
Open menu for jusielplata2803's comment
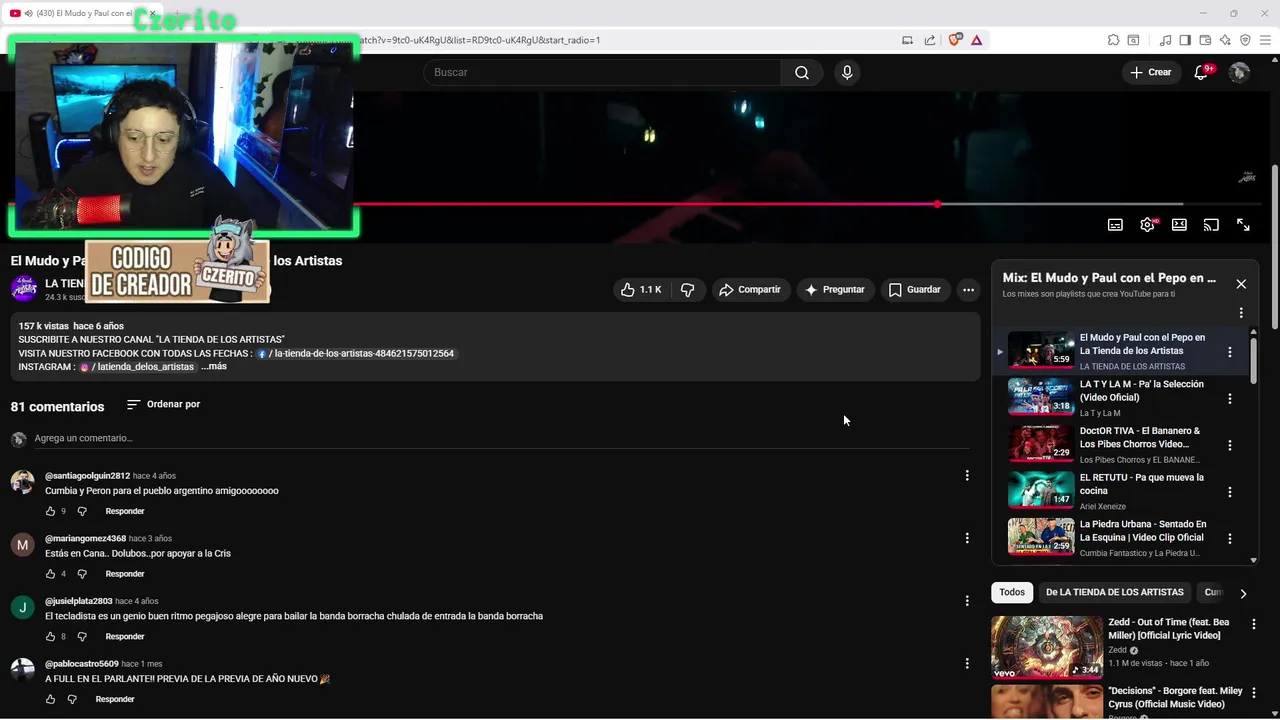click(x=966, y=601)
